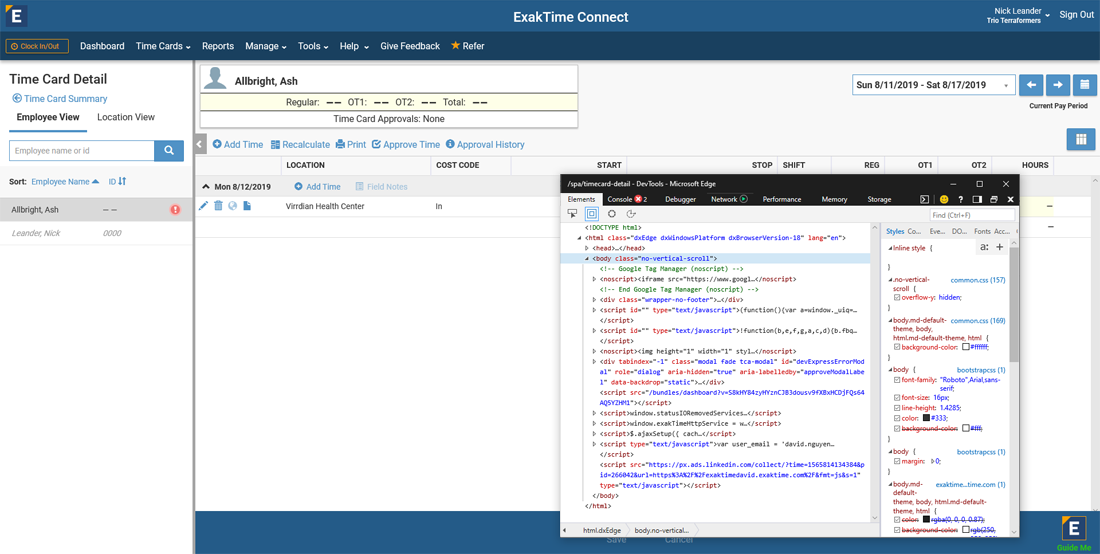Open the DevTools Debugger tab

[x=680, y=199]
